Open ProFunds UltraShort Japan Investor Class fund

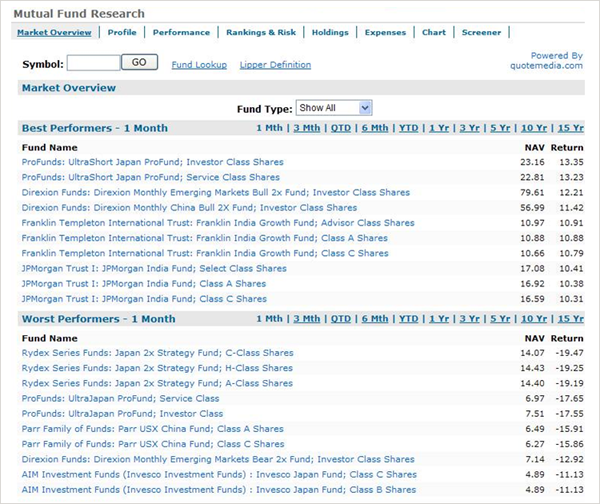[x=152, y=161]
